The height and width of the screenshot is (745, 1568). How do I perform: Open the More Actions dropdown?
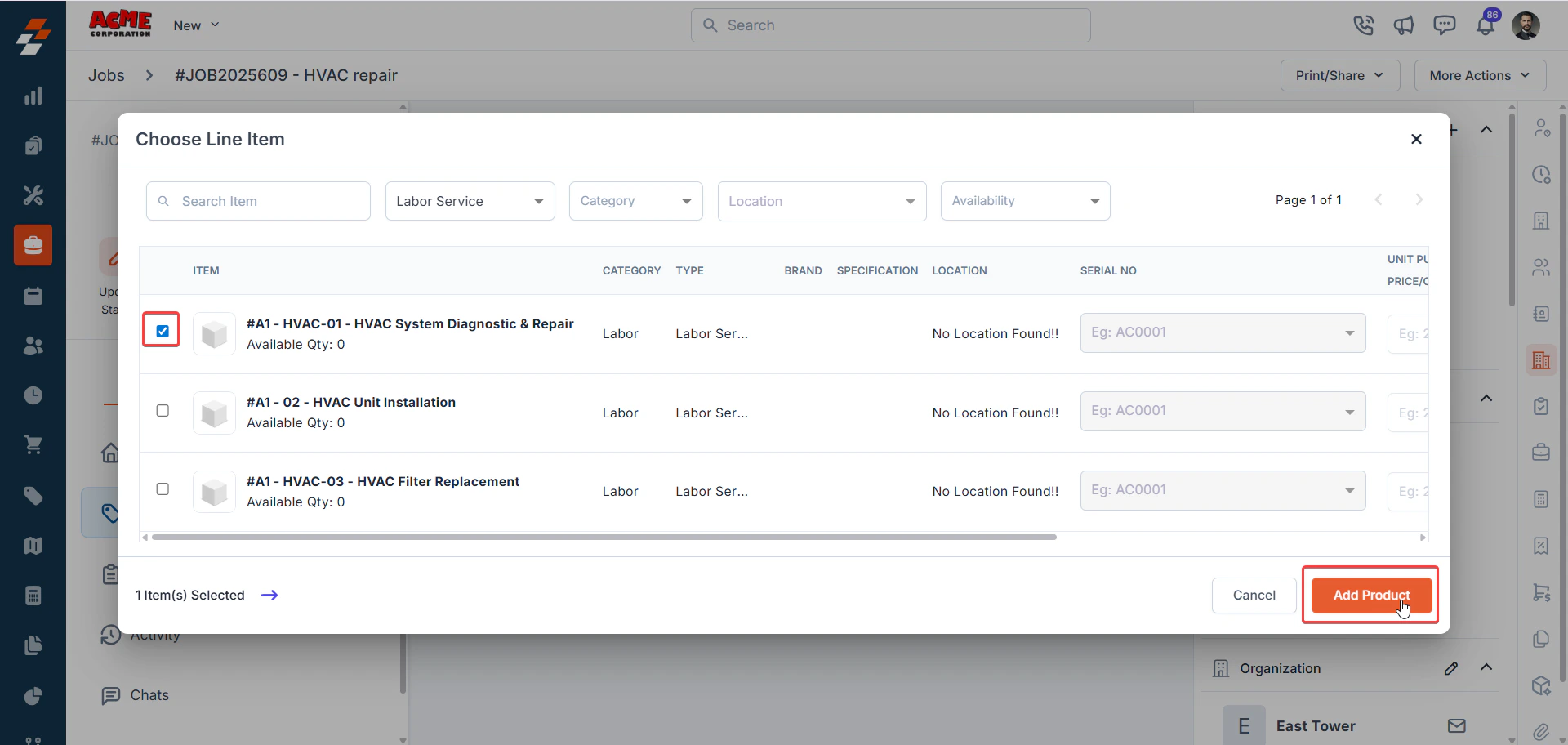click(x=1480, y=75)
